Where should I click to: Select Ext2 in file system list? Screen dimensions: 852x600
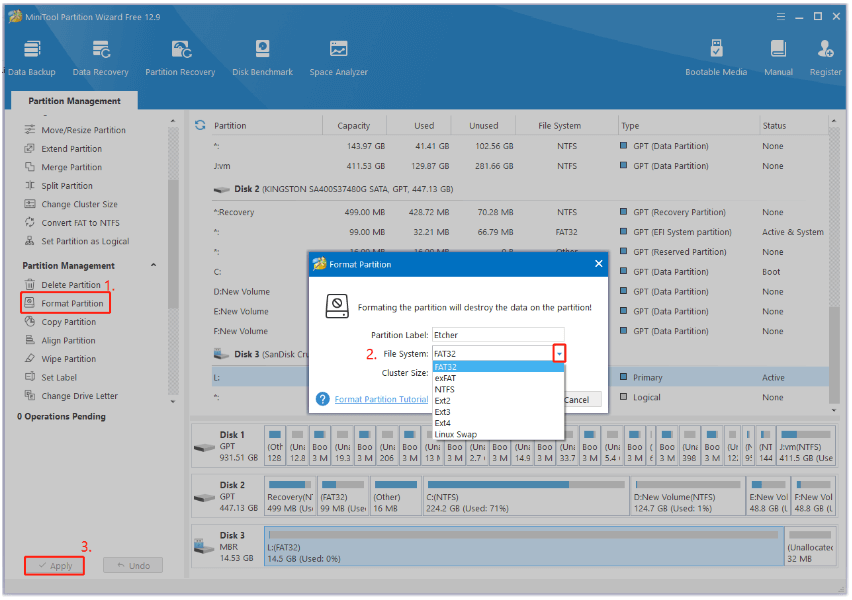498,401
